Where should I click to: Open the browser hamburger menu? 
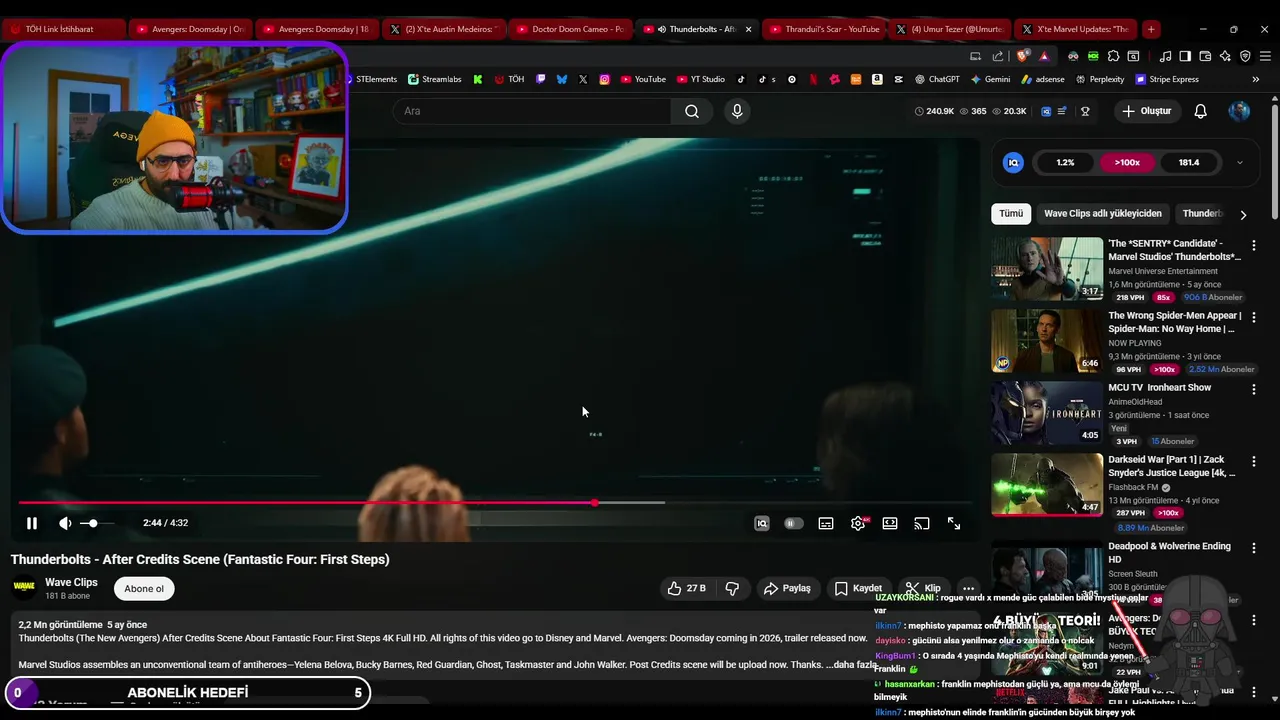[x=1265, y=56]
